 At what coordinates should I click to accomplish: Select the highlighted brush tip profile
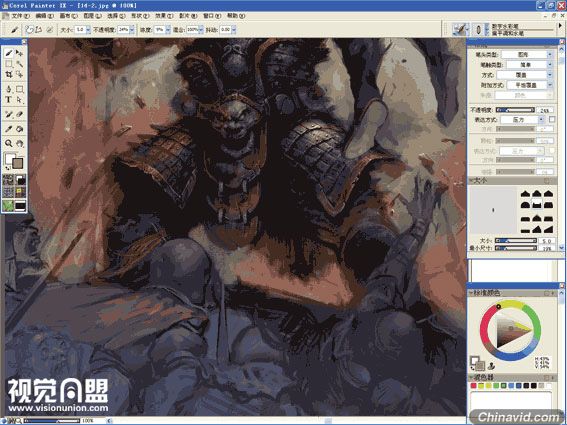537,204
